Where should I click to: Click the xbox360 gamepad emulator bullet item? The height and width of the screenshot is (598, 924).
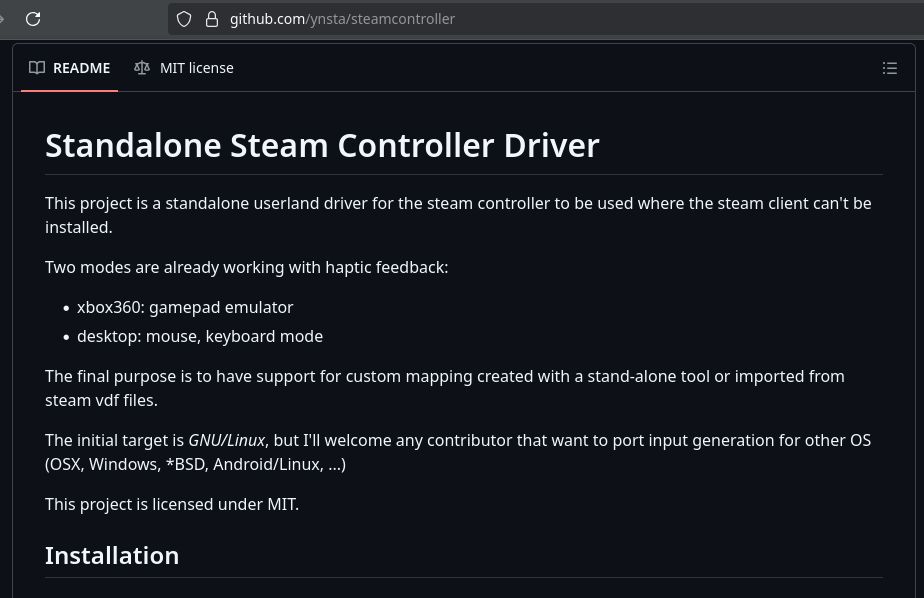(x=185, y=308)
